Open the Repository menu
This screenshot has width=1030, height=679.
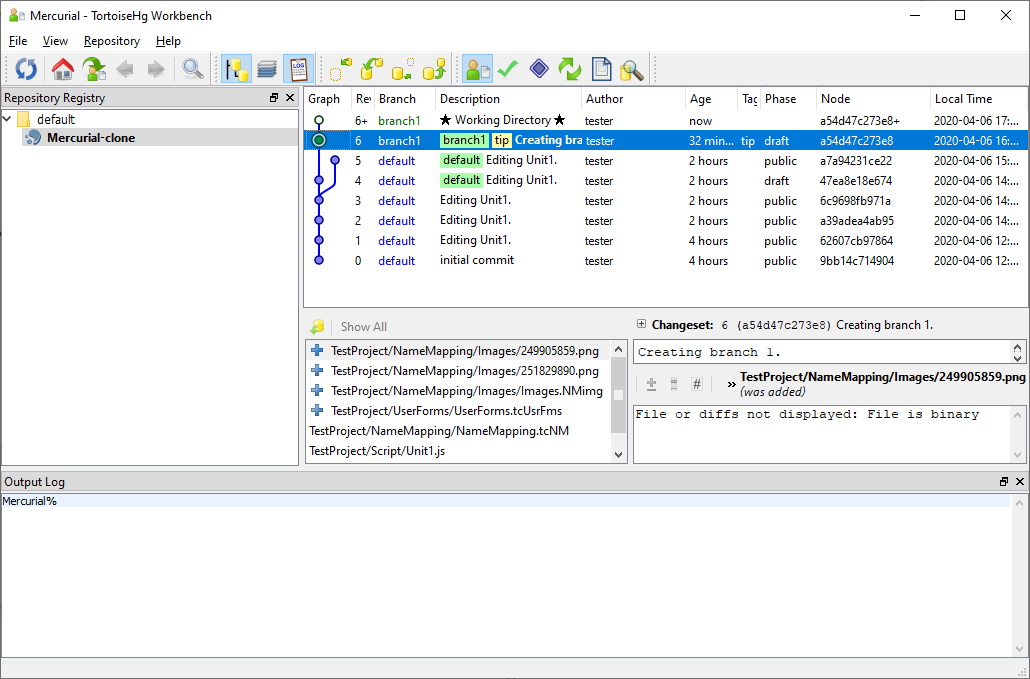coord(111,41)
